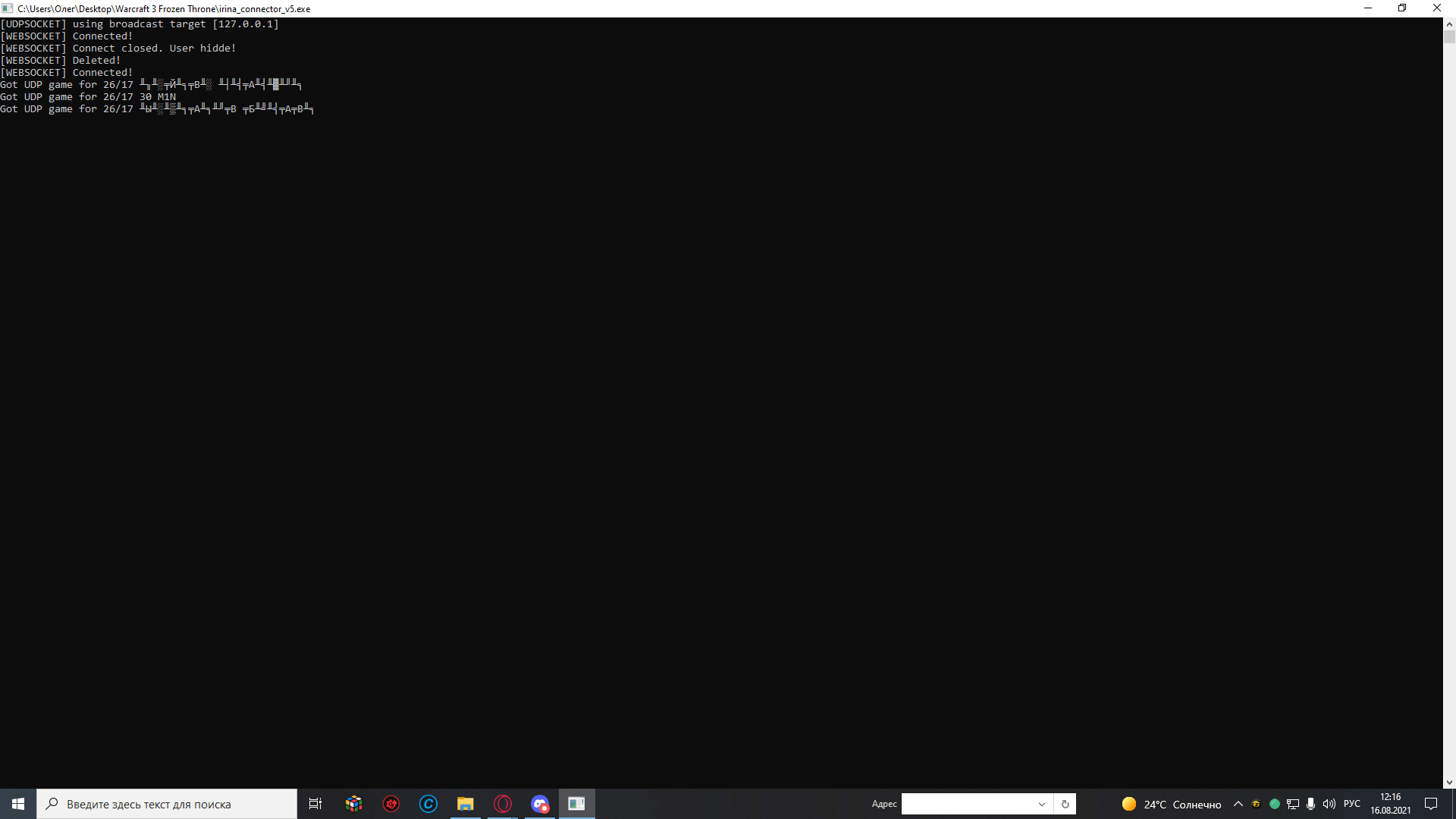
Task: Click irina_connector console taskbar icon
Action: [576, 804]
